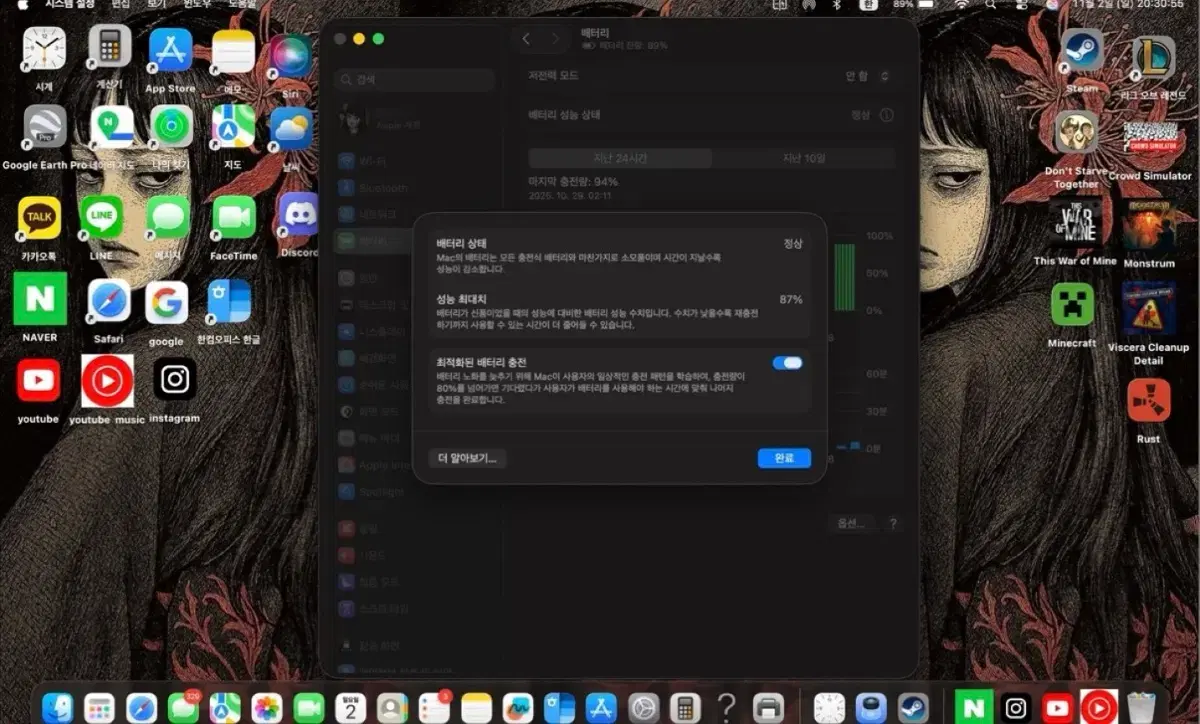
Task: Open the Rust desktop icon
Action: click(1148, 400)
